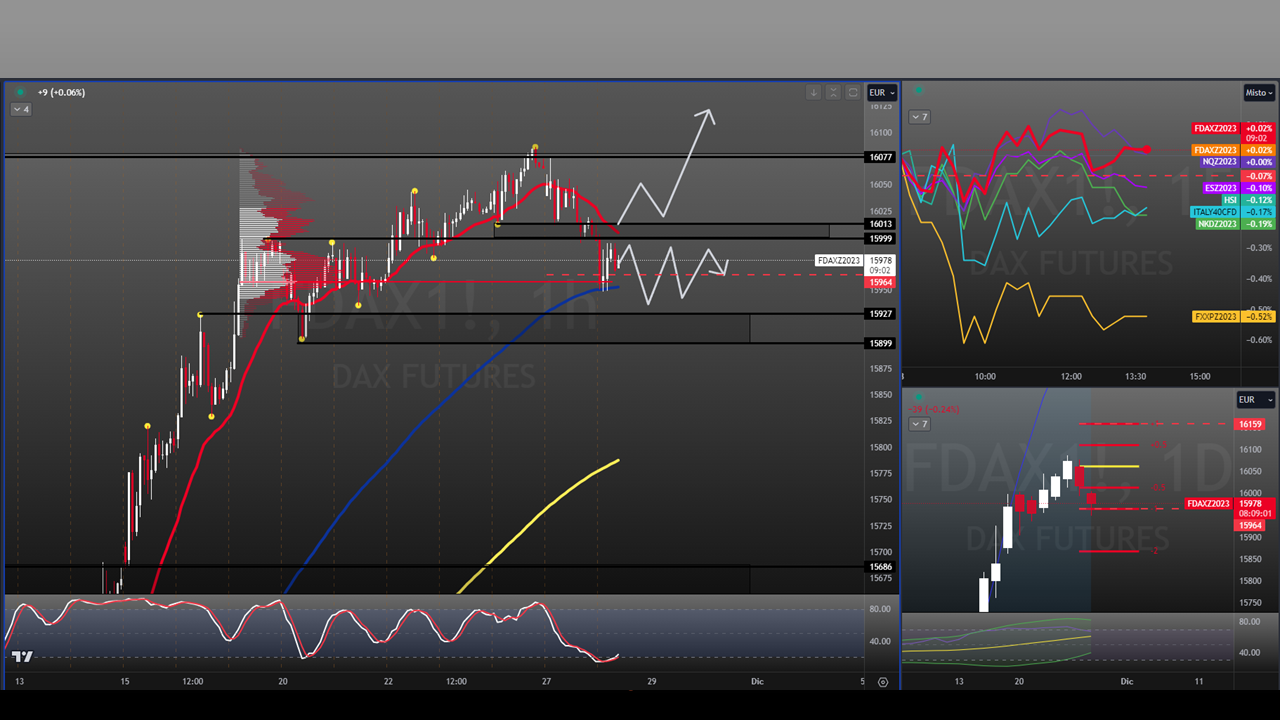Viewport: 1280px width, 720px height.
Task: Click green status dot in comparison chart
Action: [x=917, y=92]
